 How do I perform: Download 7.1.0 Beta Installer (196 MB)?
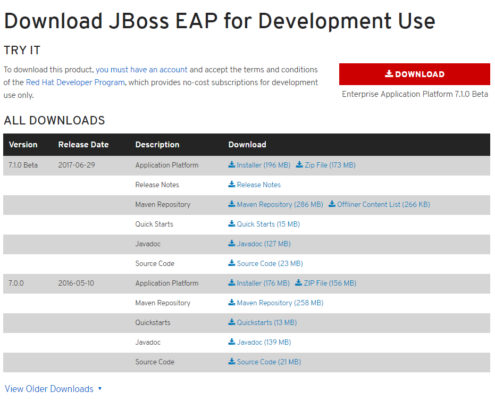point(259,165)
